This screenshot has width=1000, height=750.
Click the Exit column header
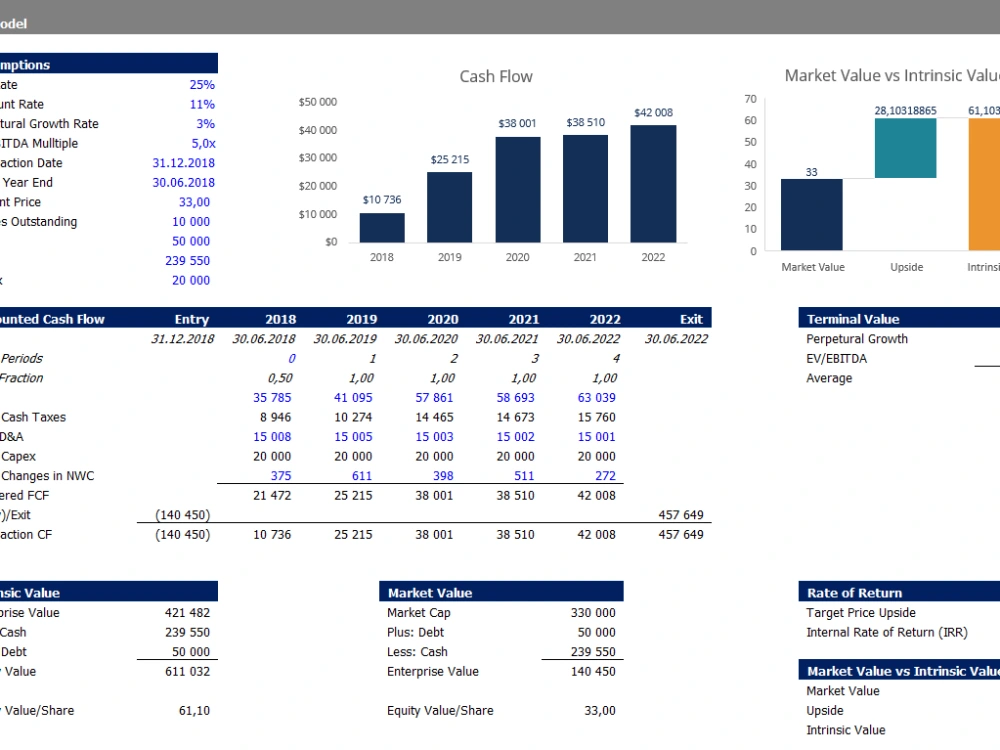pyautogui.click(x=691, y=320)
